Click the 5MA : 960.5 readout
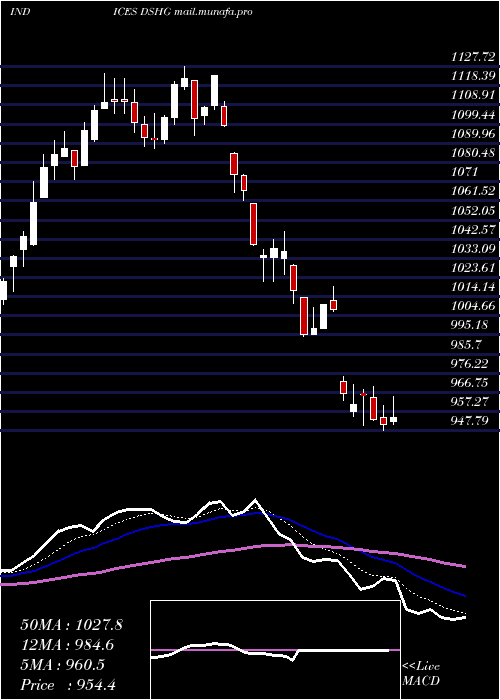The height and width of the screenshot is (700, 500). tap(62, 665)
